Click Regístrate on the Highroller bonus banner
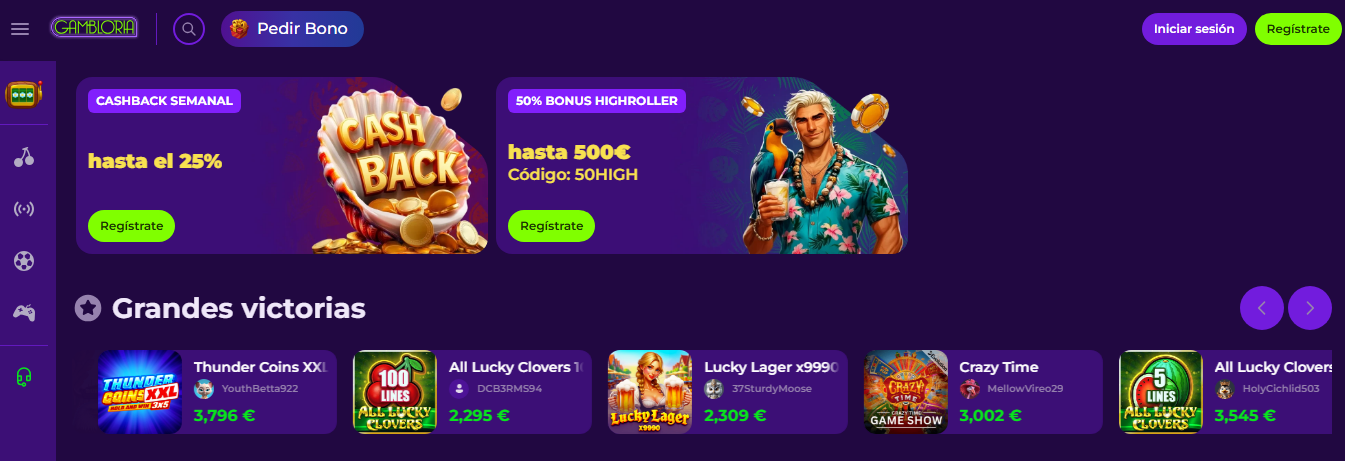1345x461 pixels. pyautogui.click(x=551, y=226)
